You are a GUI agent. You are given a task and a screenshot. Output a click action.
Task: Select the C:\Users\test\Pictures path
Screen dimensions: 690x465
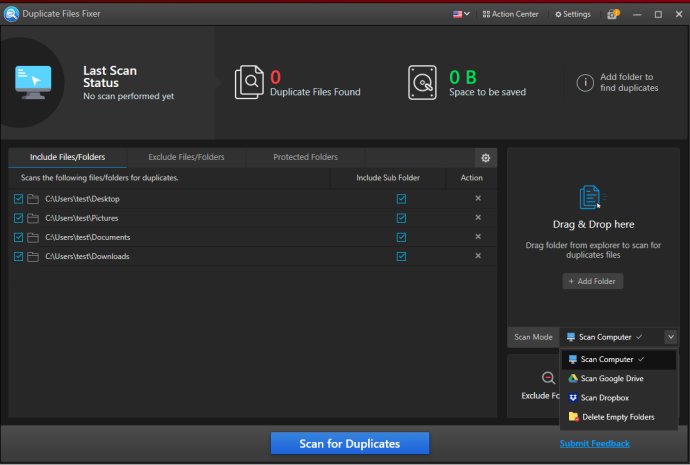82,218
